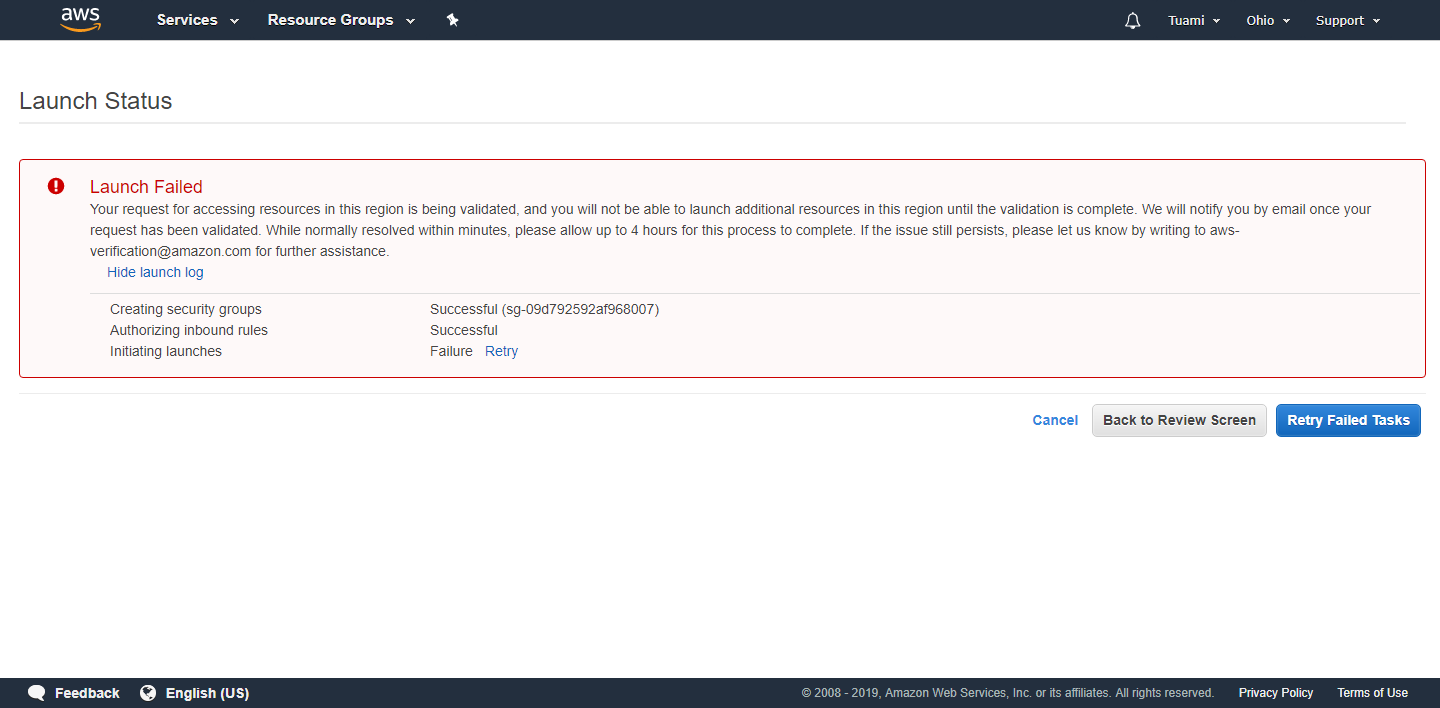Open the Privacy Policy link
The width and height of the screenshot is (1440, 708).
[1275, 693]
